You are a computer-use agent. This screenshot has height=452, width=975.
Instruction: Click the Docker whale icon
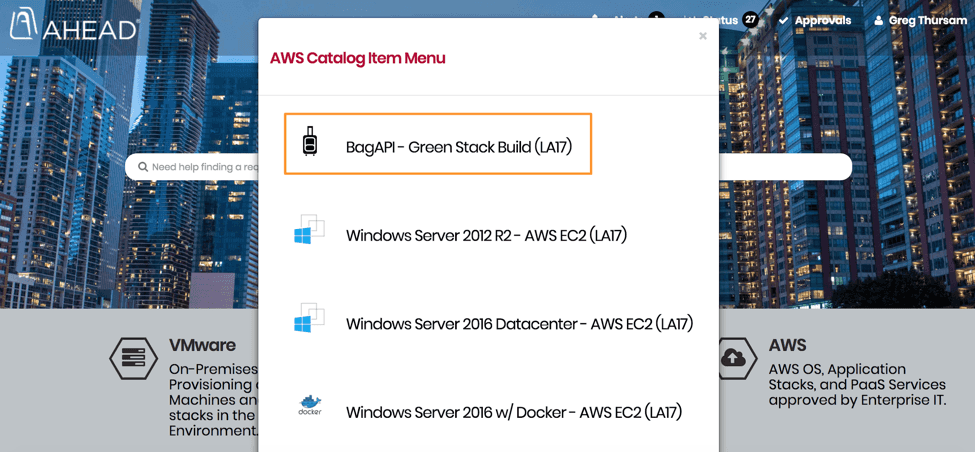click(310, 405)
